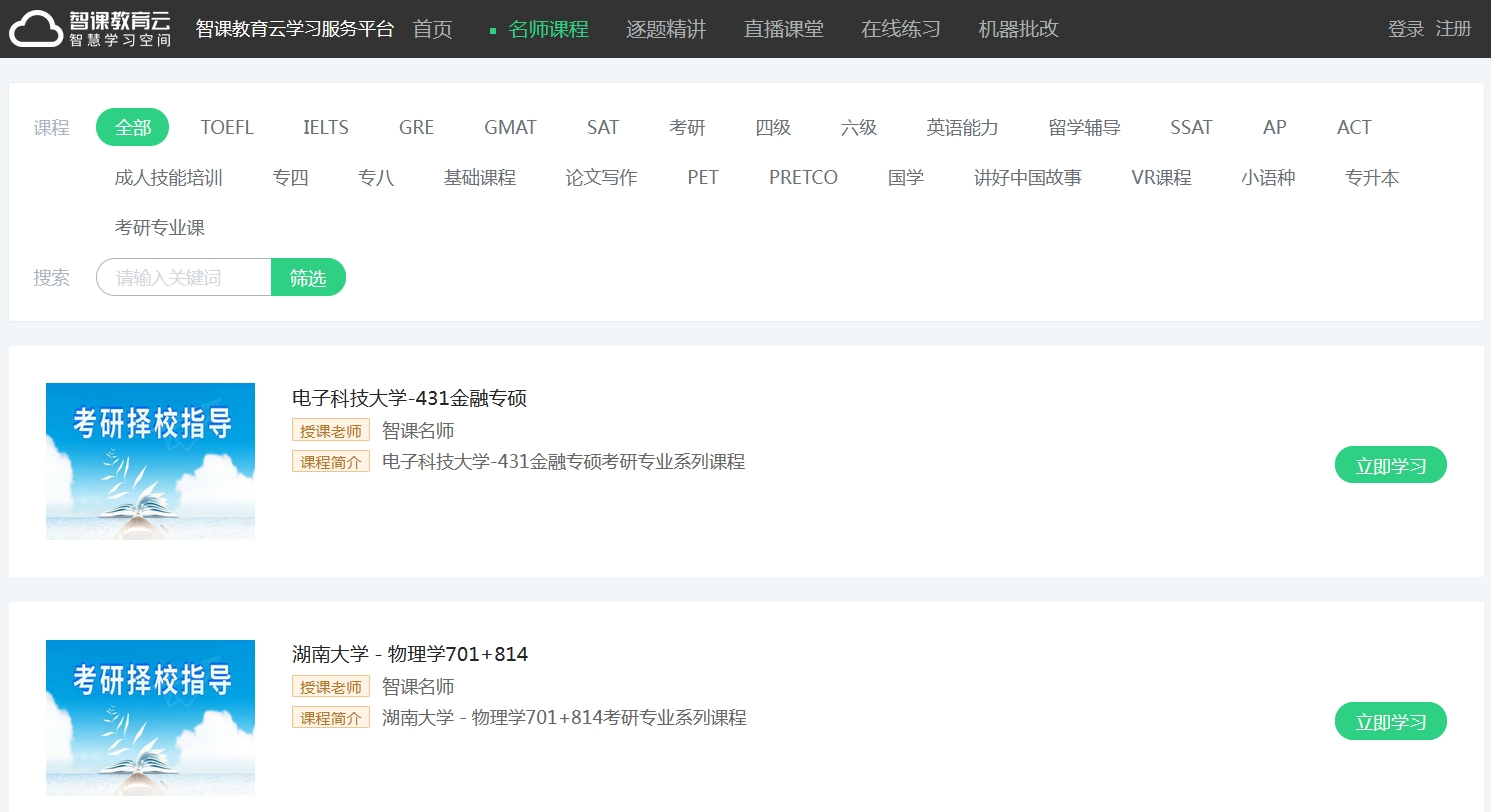1491x812 pixels.
Task: Click the 登录 link
Action: [1405, 29]
